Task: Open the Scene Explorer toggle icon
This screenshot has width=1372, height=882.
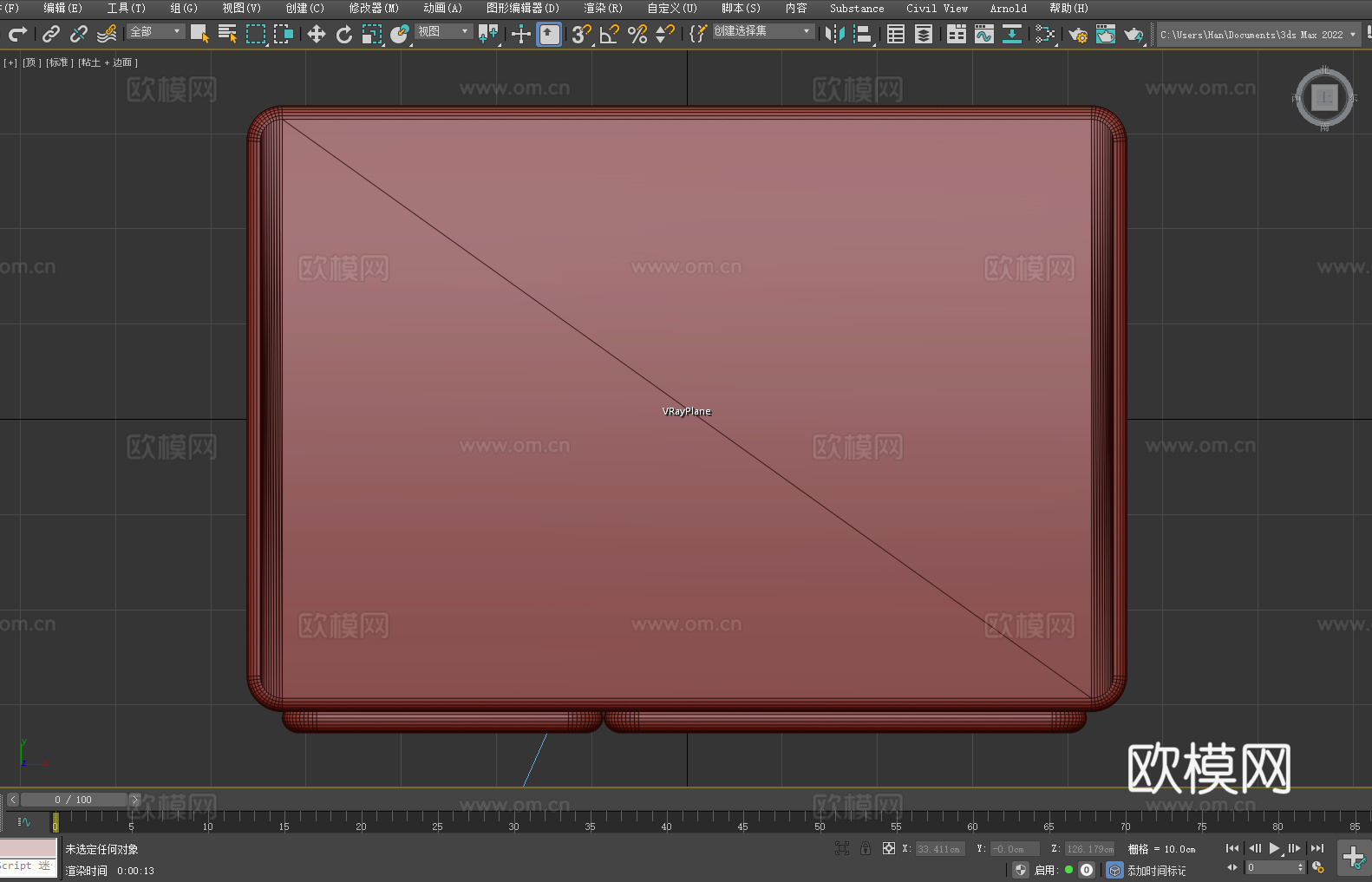Action: click(896, 34)
